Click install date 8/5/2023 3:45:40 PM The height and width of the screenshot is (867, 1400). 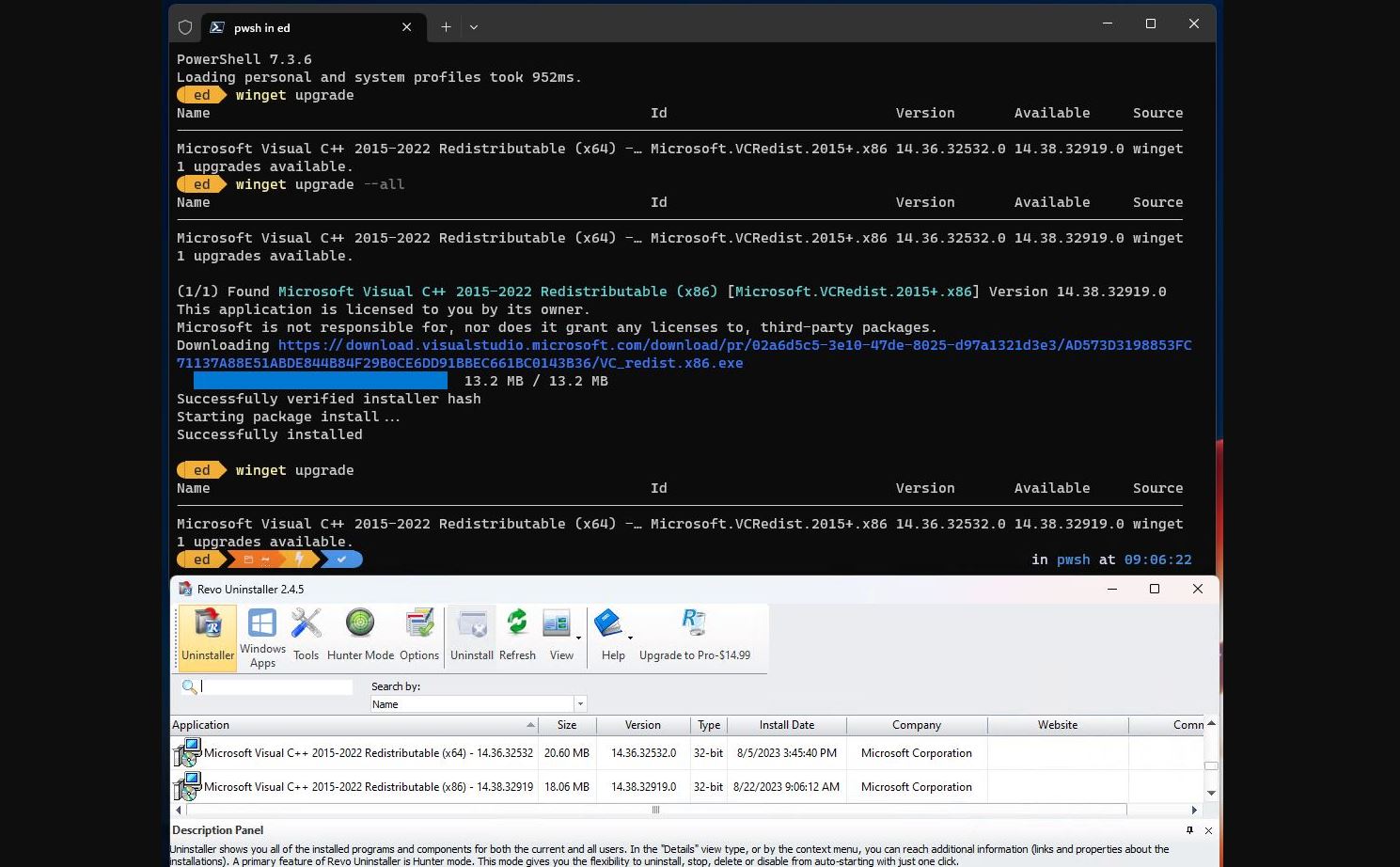point(787,753)
